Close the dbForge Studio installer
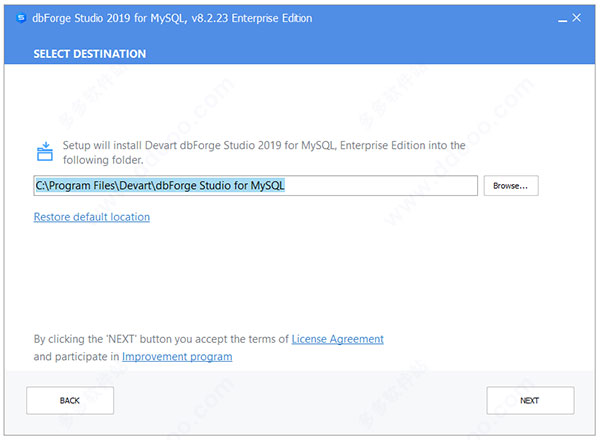 click(577, 18)
